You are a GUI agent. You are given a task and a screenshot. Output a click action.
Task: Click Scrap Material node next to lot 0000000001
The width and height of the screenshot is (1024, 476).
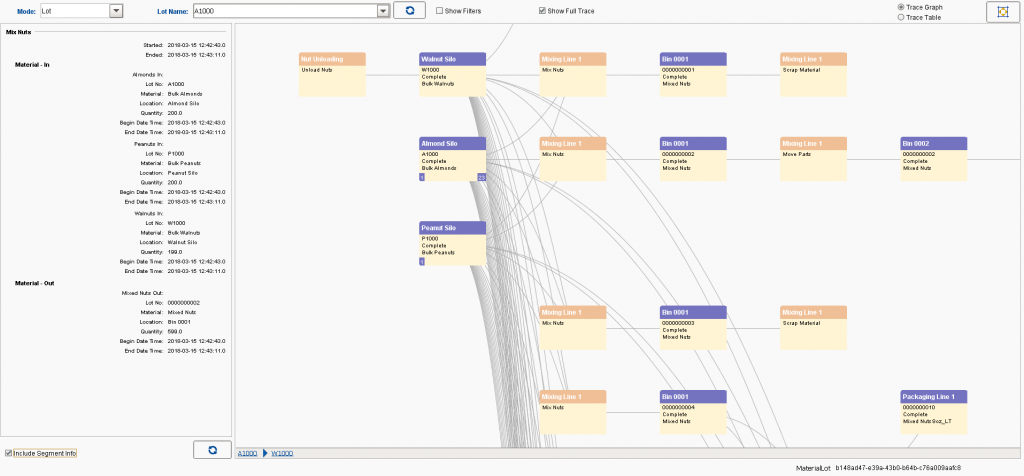tap(814, 74)
